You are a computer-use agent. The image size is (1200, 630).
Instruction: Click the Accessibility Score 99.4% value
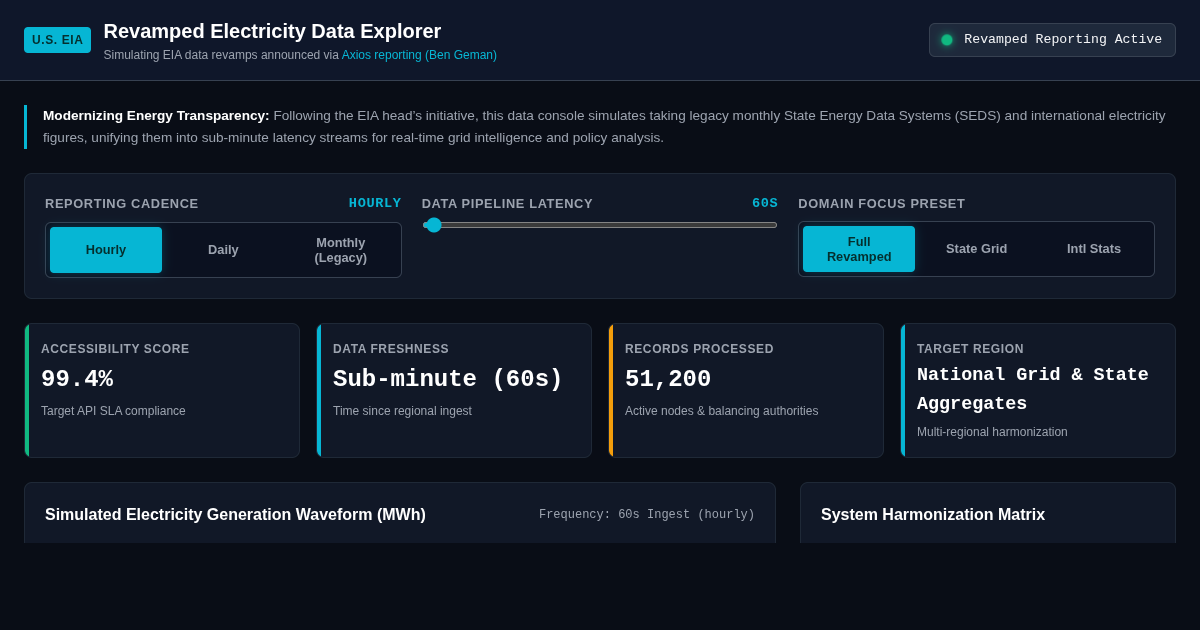point(77,380)
